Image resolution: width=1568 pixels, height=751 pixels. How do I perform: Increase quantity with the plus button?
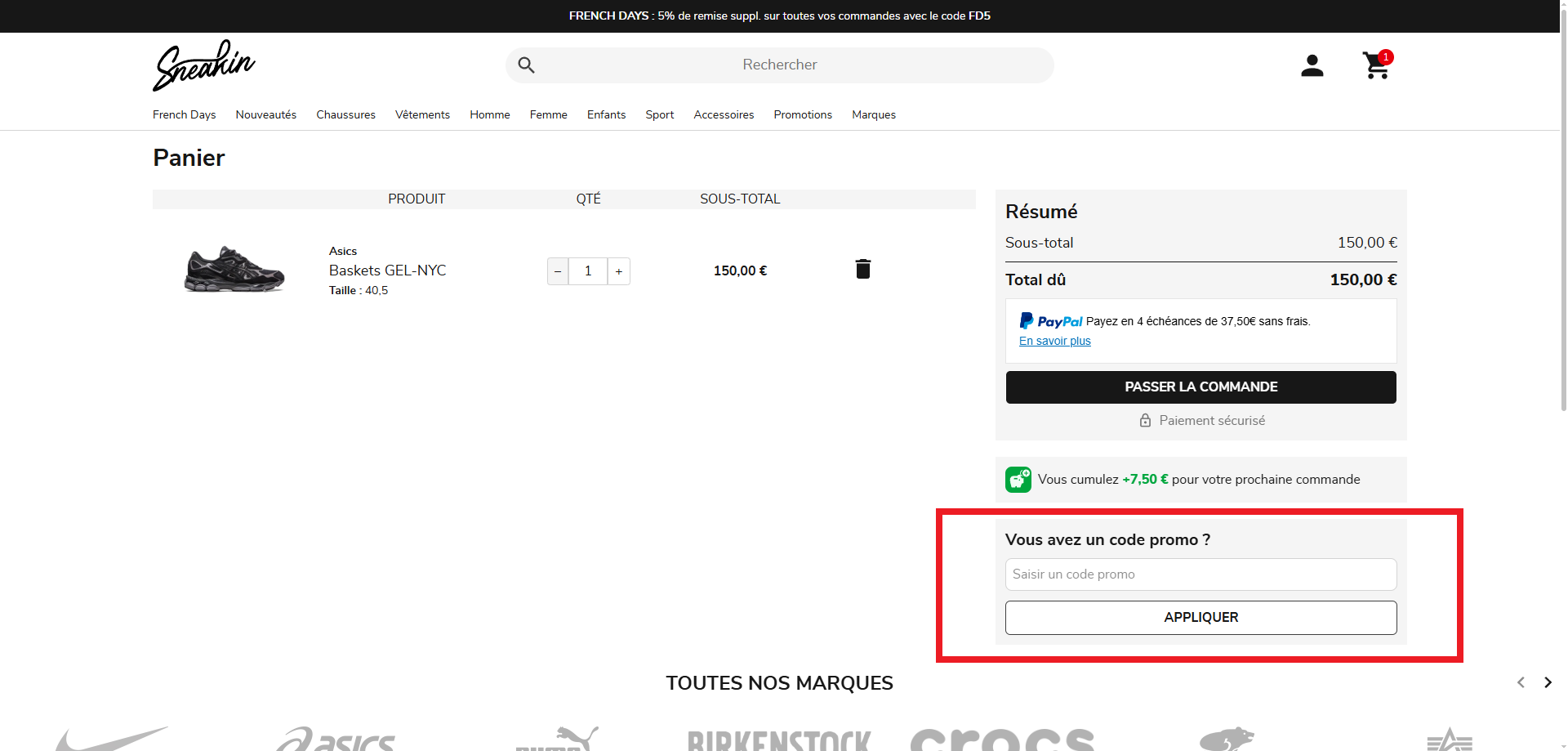[619, 271]
